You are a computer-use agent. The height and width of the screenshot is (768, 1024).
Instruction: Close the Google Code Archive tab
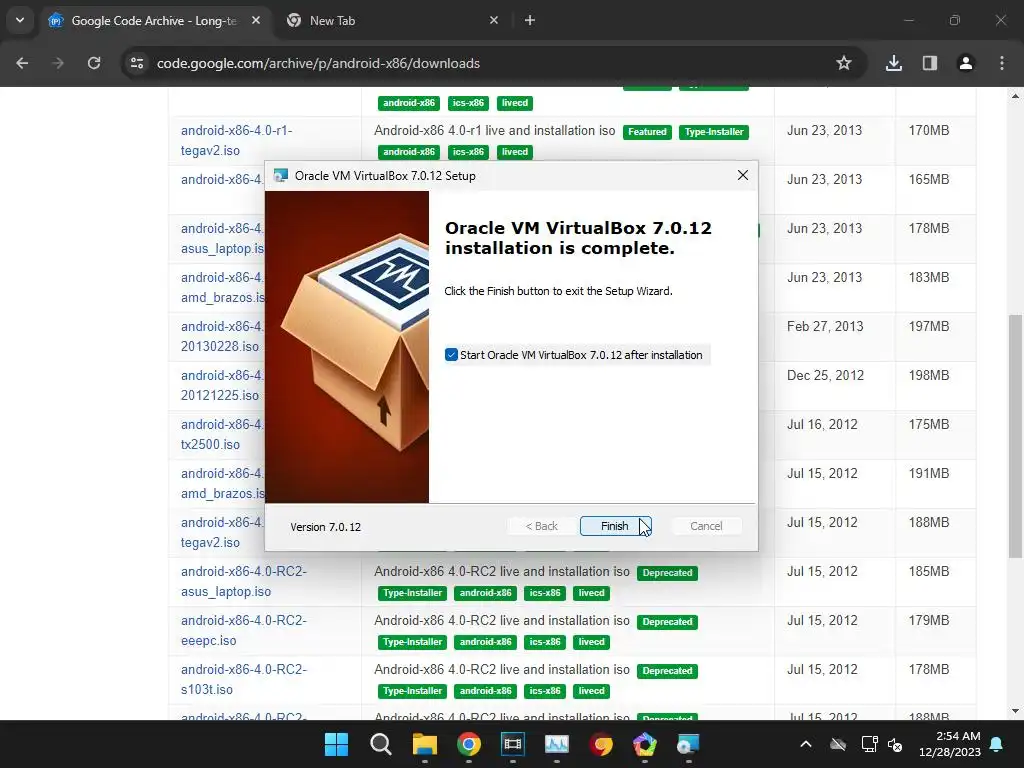256,20
